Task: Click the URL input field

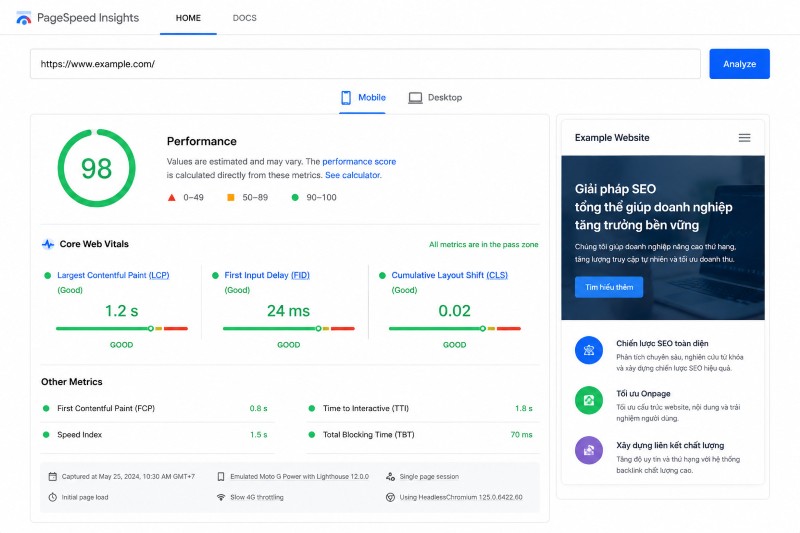Action: (x=365, y=64)
